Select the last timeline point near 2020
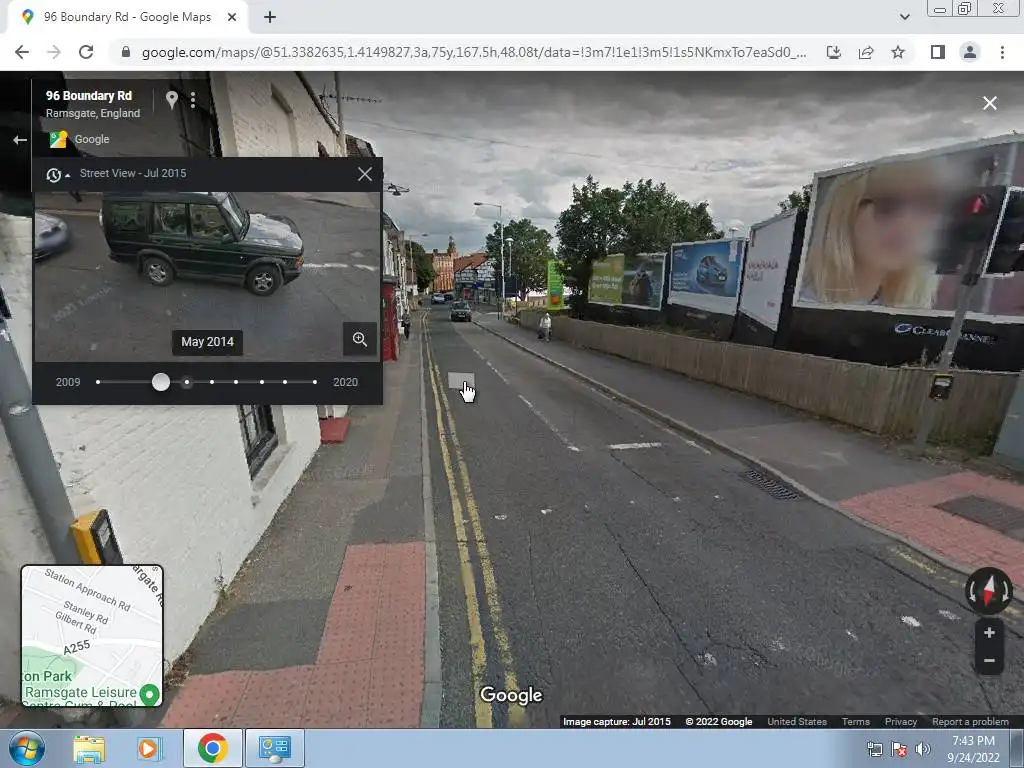1024x768 pixels. (x=315, y=382)
